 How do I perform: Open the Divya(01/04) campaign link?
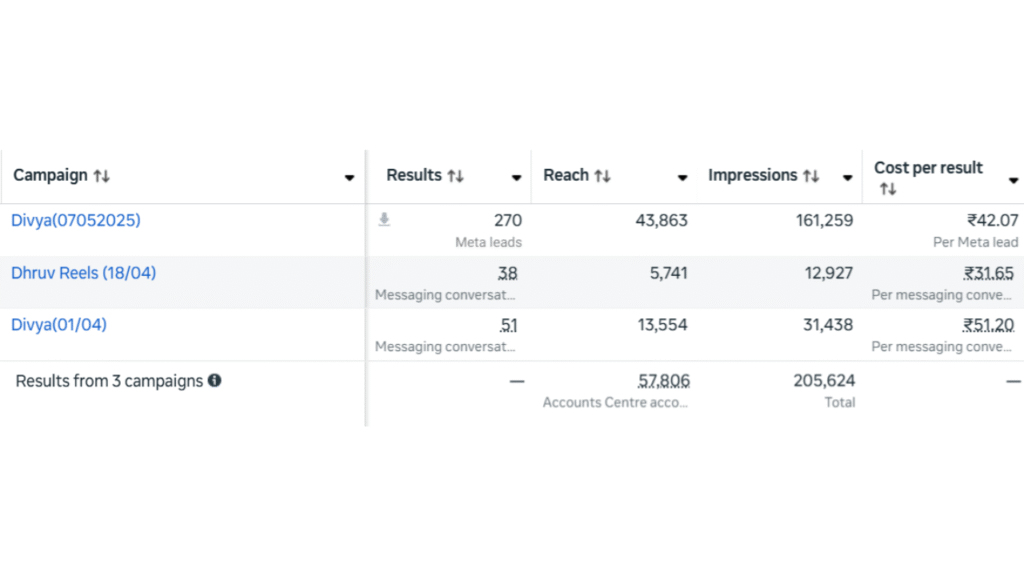[x=59, y=324]
